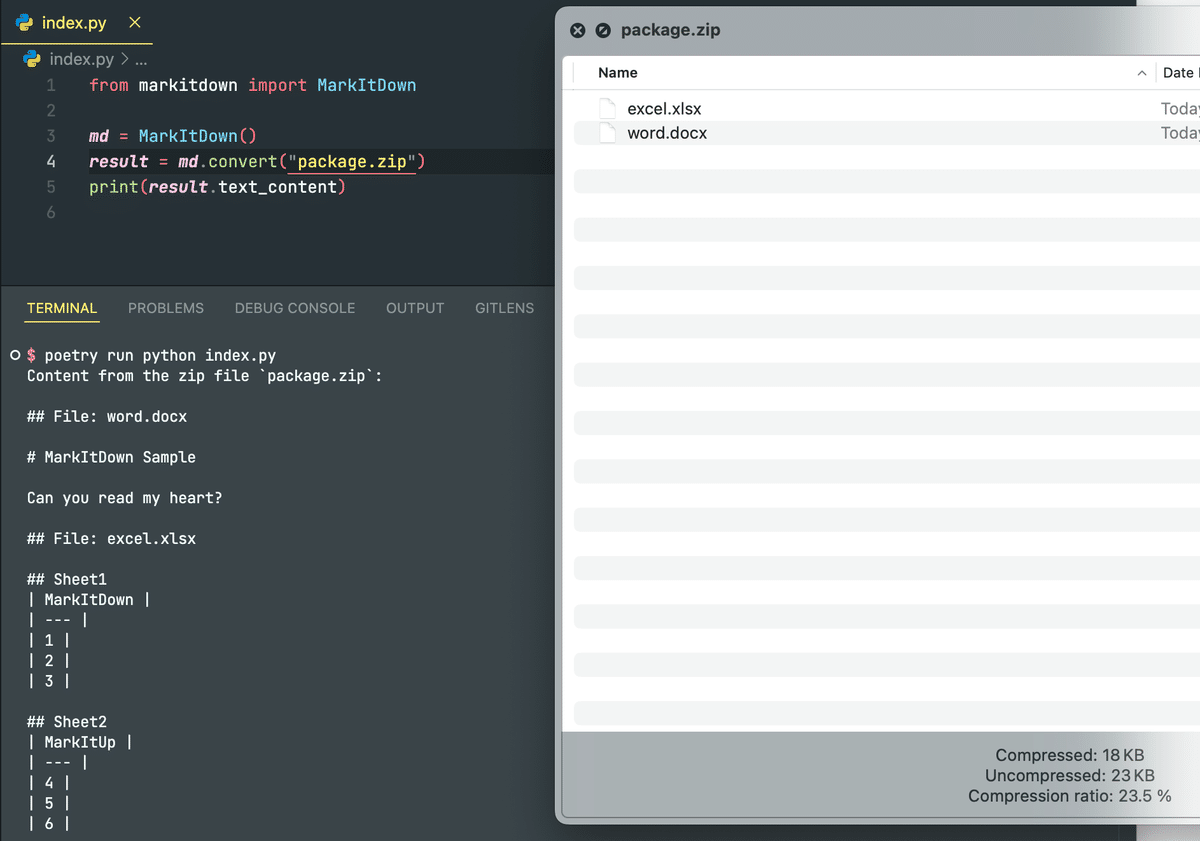Click the word.docx file icon

(x=607, y=133)
